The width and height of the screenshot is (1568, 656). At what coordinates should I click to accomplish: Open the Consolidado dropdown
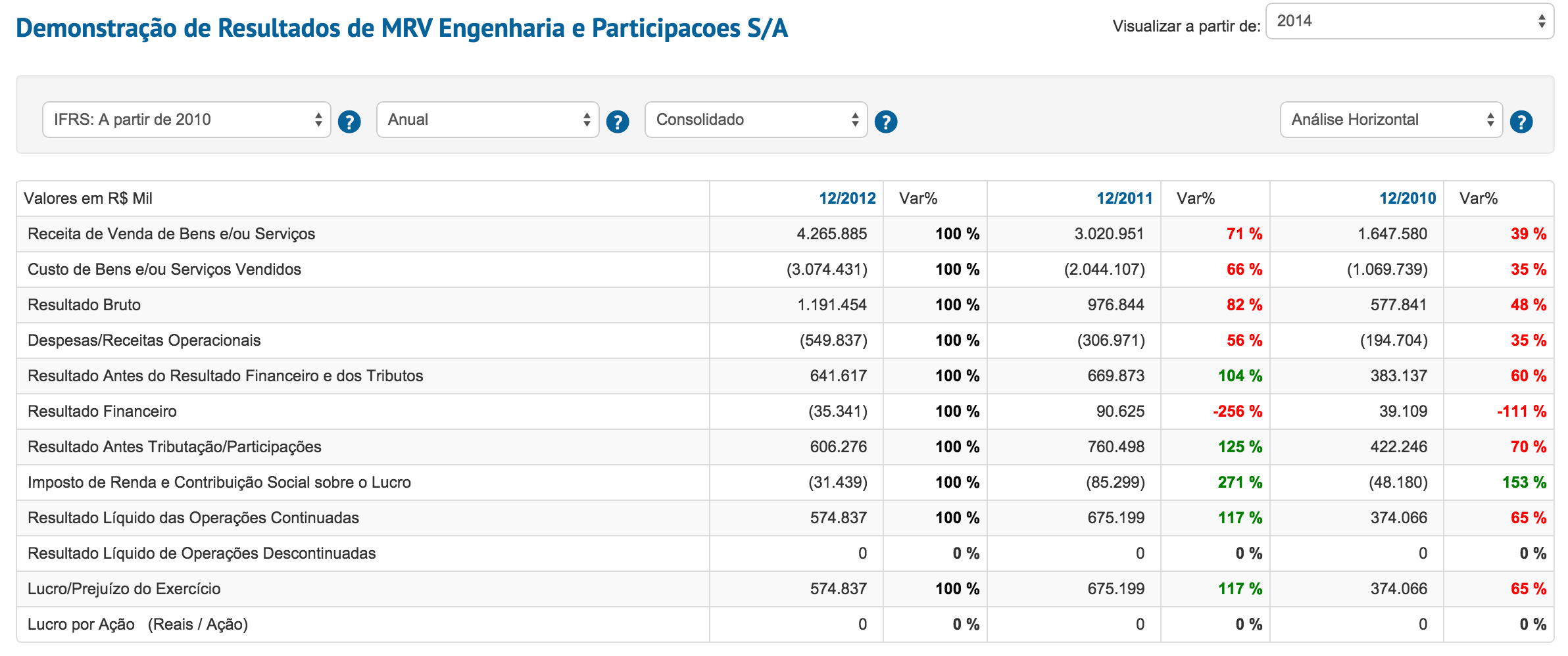756,120
